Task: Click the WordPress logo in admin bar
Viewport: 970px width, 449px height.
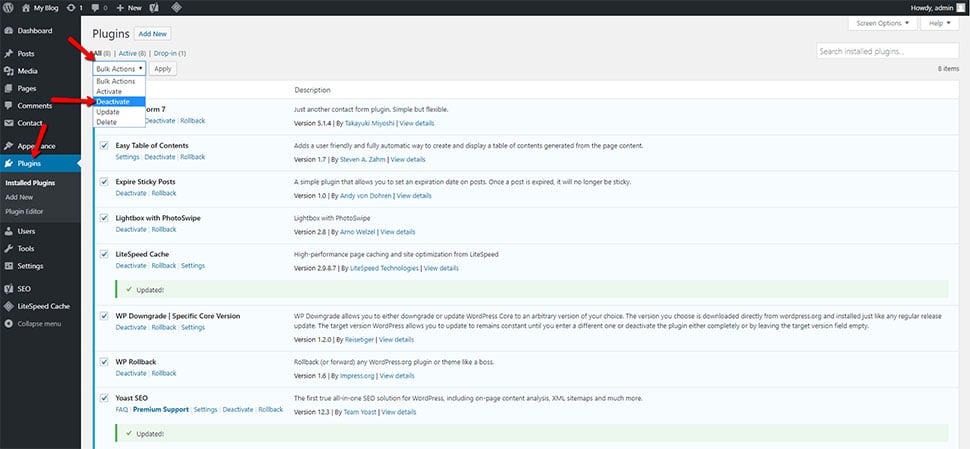Action: [8, 8]
